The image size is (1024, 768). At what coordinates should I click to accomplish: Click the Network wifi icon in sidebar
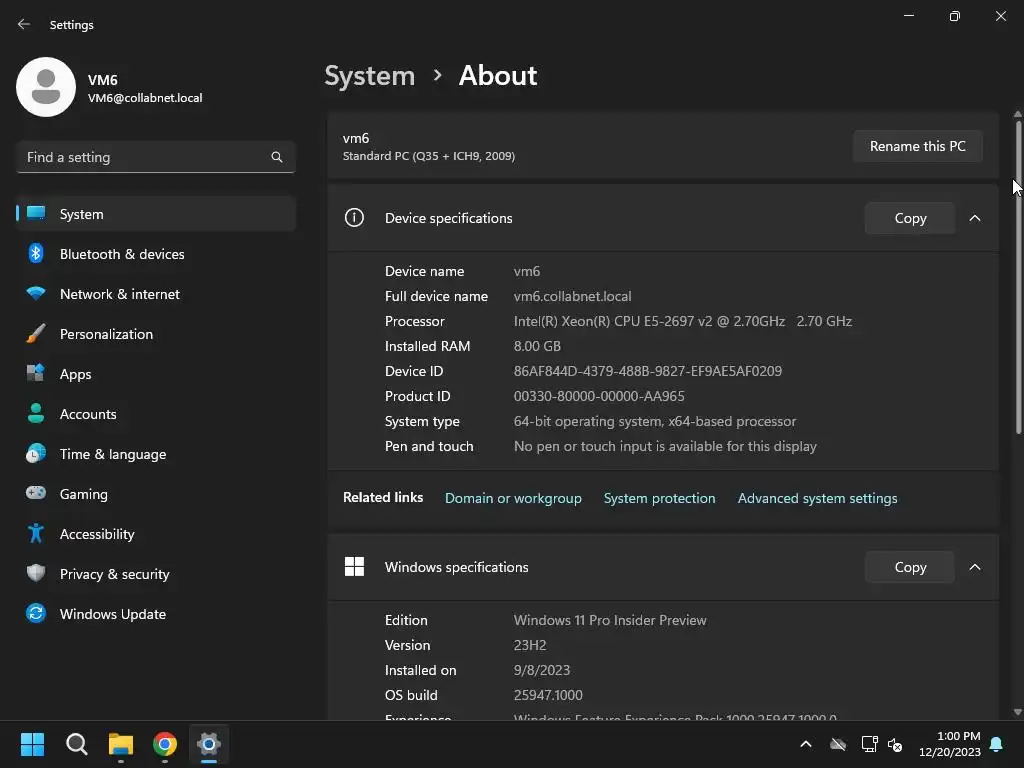click(36, 293)
